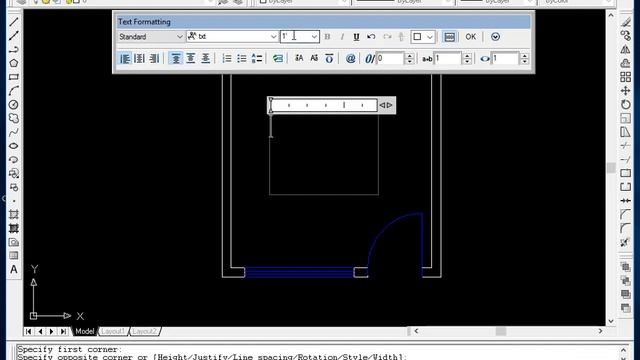
Task: Select the Revision Cloud tool
Action: [x=13, y=118]
